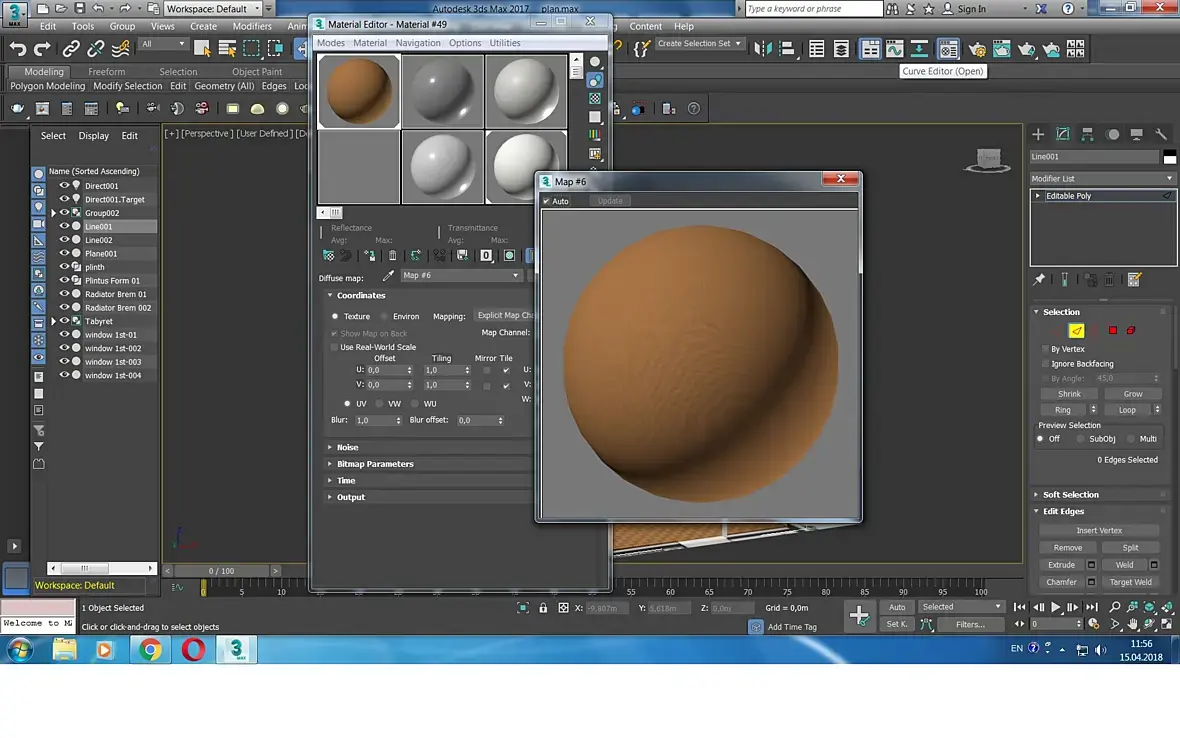Click the Undo arrow in main toolbar

point(17,48)
